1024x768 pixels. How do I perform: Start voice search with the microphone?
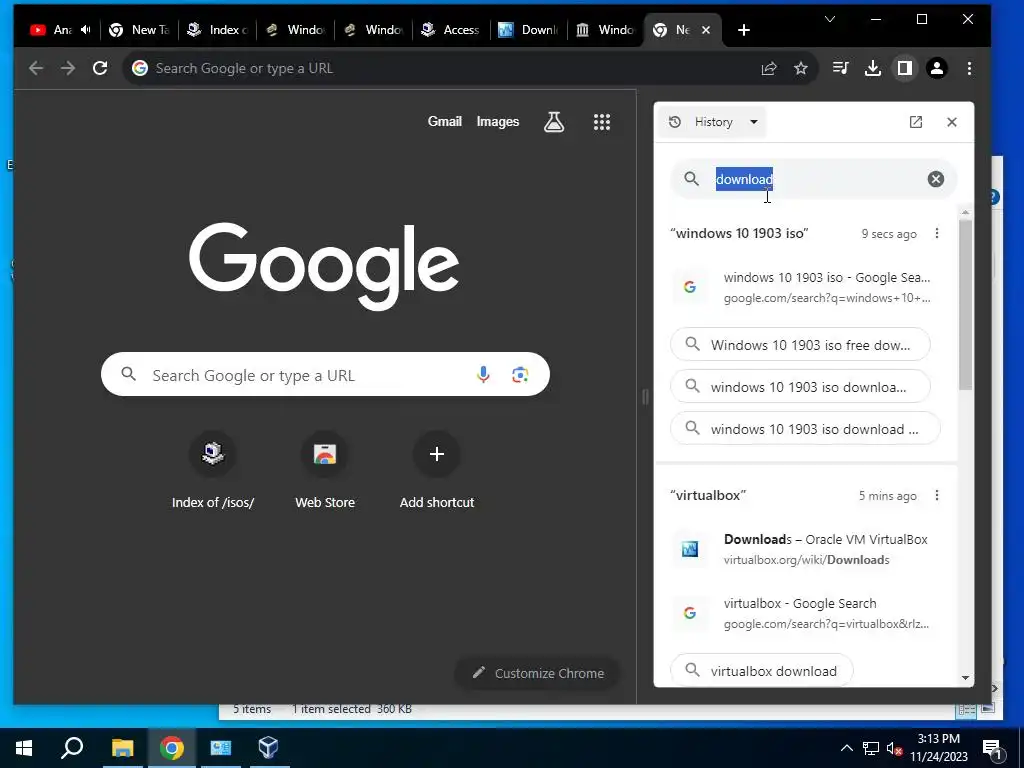click(x=483, y=375)
